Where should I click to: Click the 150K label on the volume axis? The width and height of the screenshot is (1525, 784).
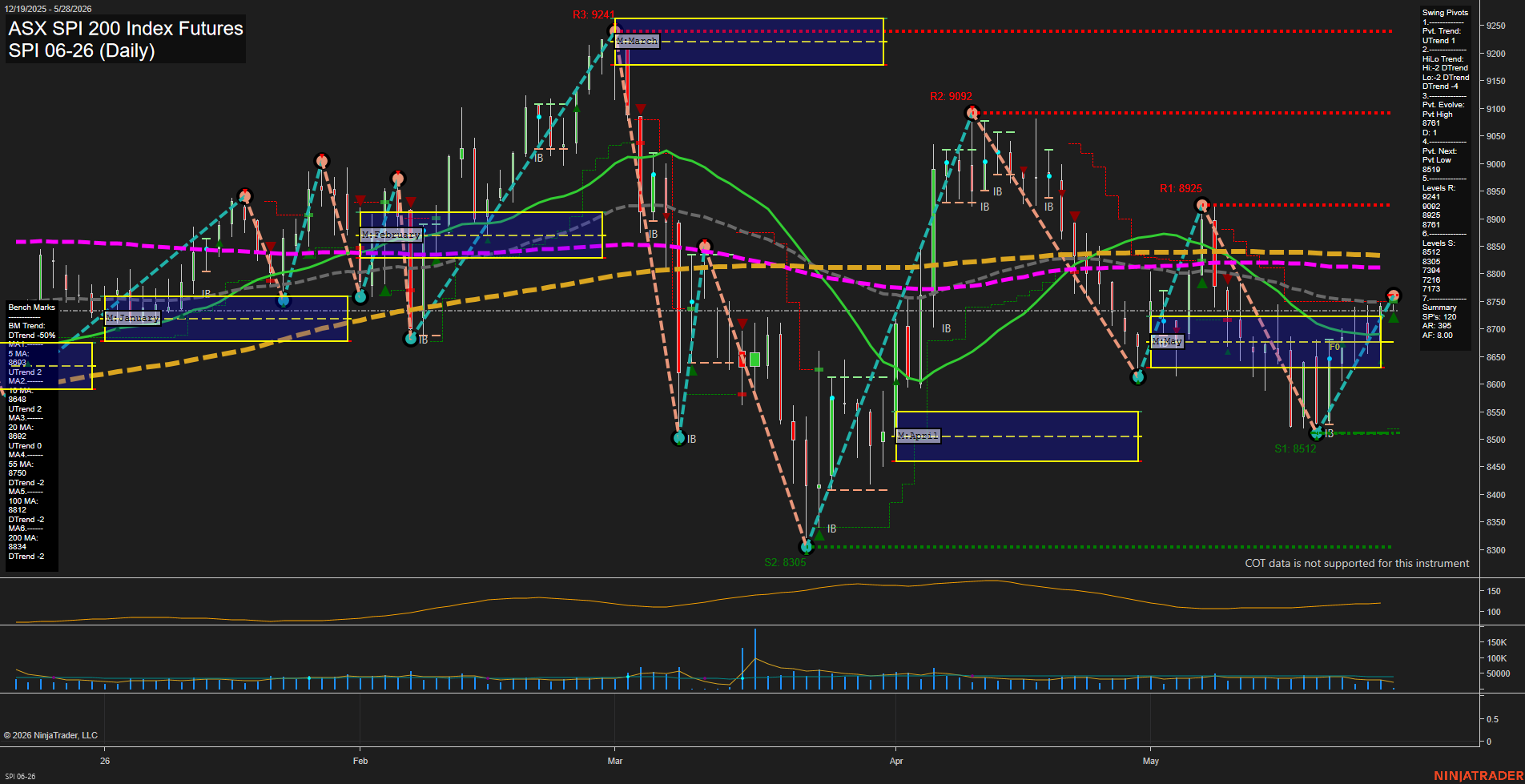pos(1497,642)
